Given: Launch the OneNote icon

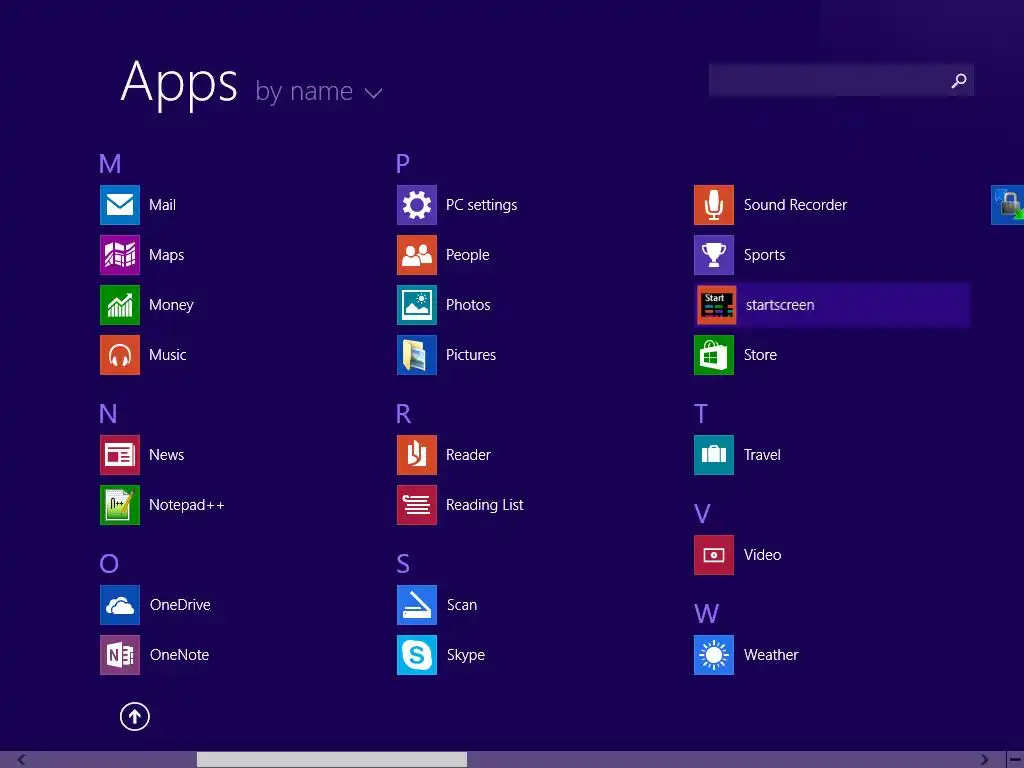Looking at the screenshot, I should coord(120,654).
